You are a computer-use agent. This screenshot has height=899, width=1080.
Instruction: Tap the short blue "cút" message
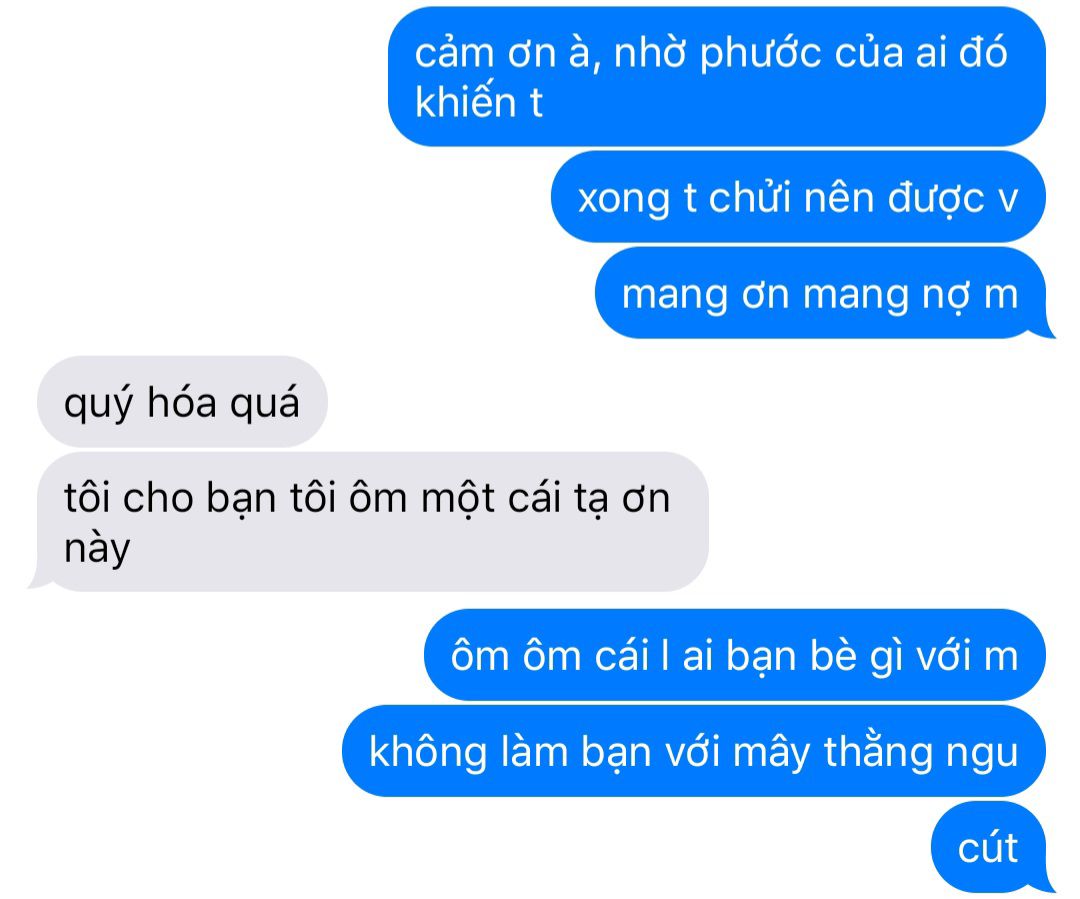tap(990, 847)
